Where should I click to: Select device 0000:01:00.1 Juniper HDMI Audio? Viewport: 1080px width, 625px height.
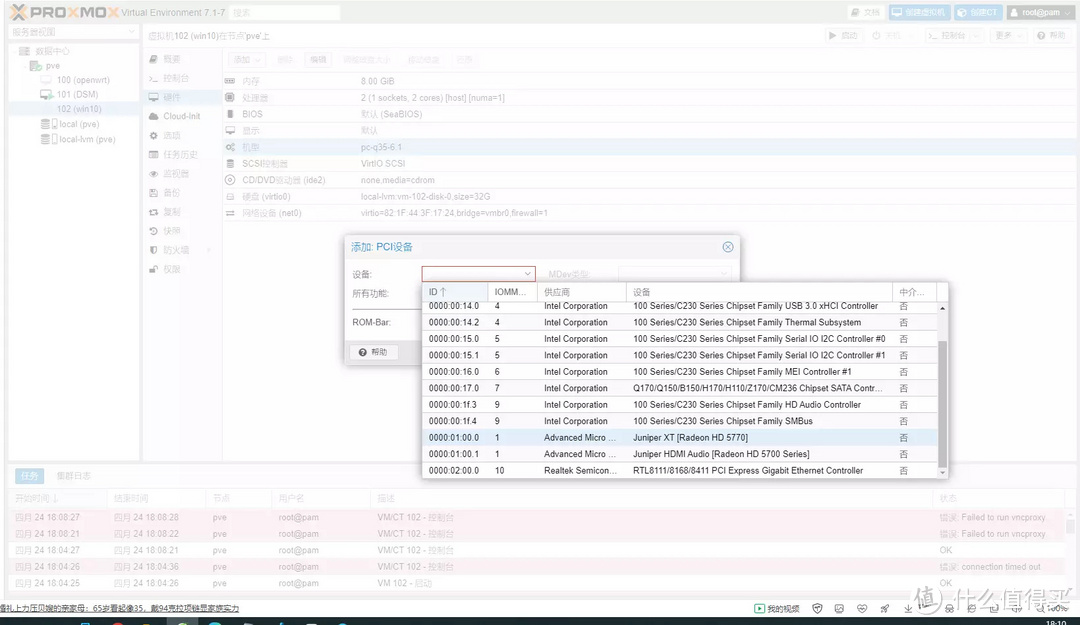(680, 454)
